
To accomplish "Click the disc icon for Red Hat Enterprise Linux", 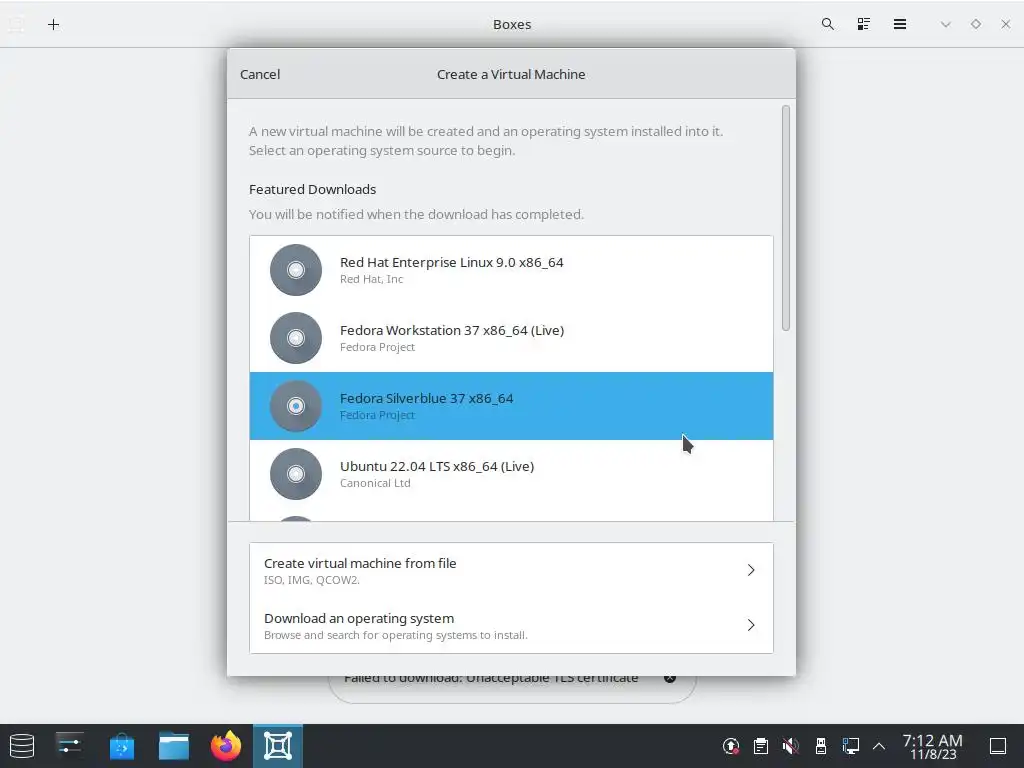I will [296, 270].
